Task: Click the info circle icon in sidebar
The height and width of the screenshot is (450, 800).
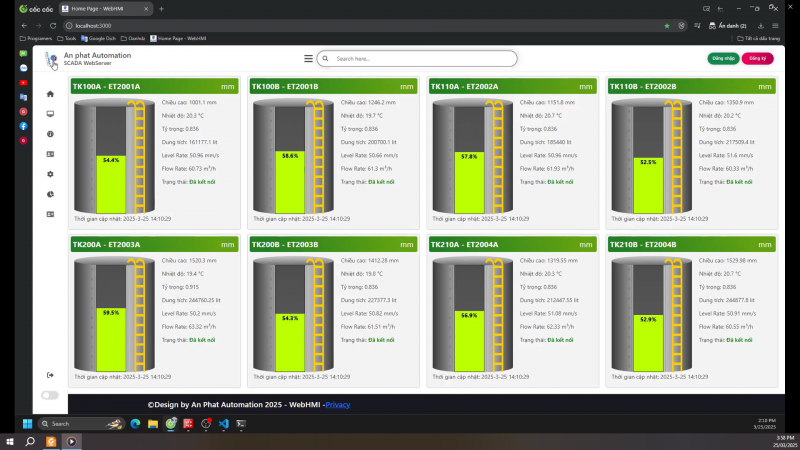Action: (x=50, y=134)
